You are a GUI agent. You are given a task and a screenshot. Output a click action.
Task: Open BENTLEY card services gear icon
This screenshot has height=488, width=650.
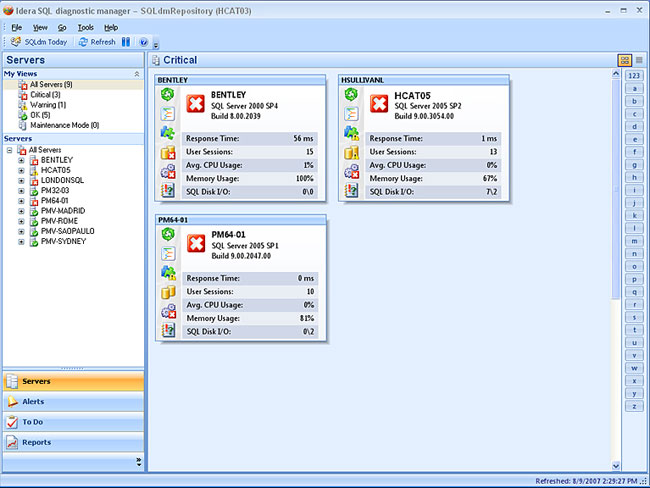coord(167,171)
